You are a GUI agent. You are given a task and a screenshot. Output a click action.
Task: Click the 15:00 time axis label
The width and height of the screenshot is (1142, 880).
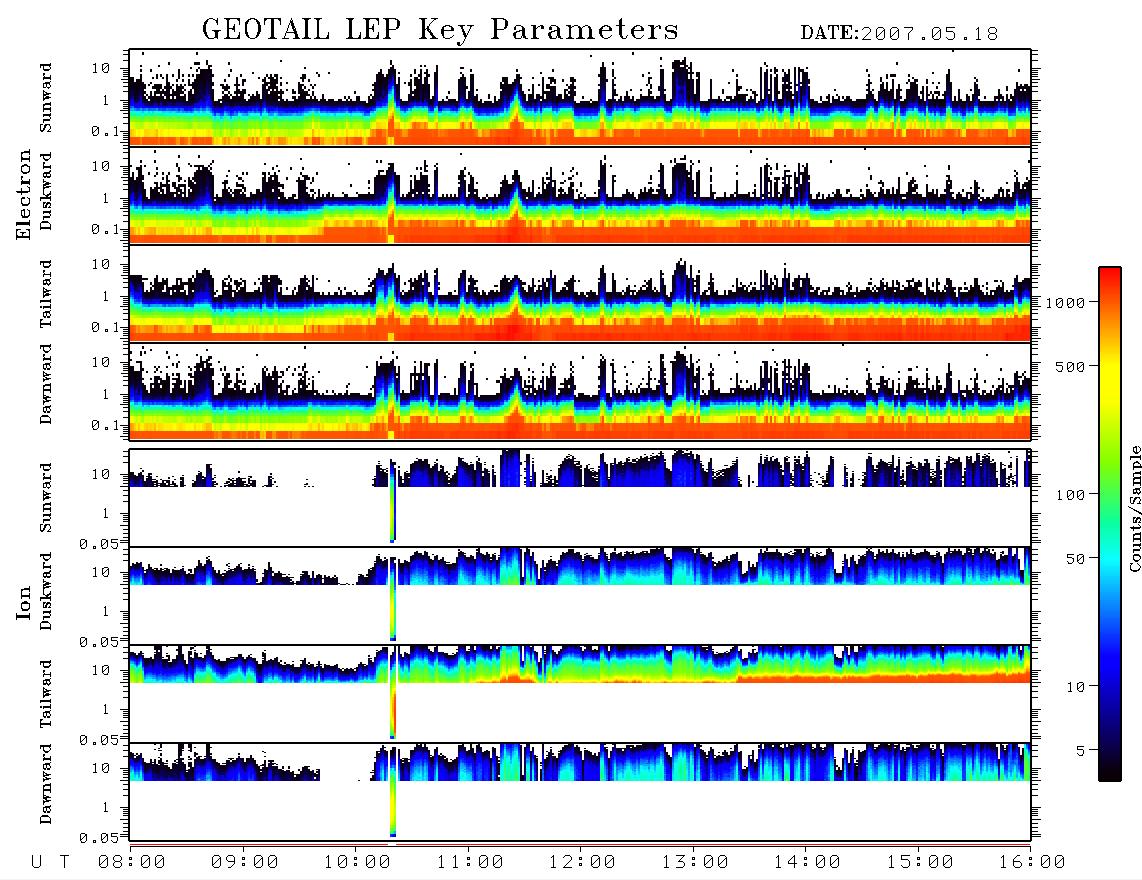(x=921, y=862)
